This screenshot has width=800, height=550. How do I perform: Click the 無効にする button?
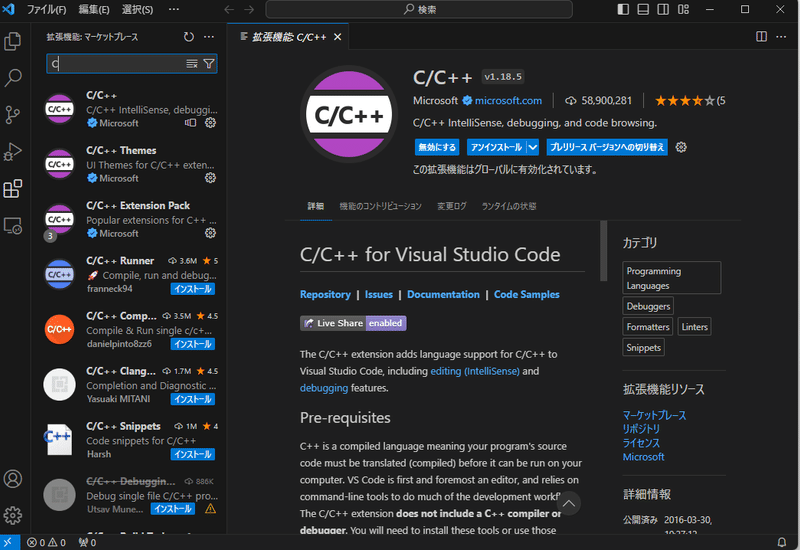tap(437, 147)
